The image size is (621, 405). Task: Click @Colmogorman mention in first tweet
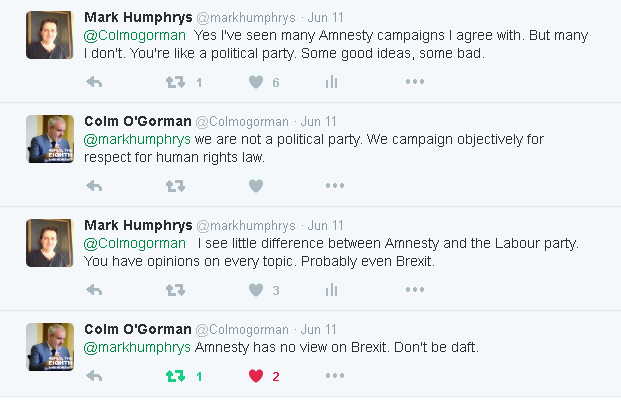coord(129,35)
